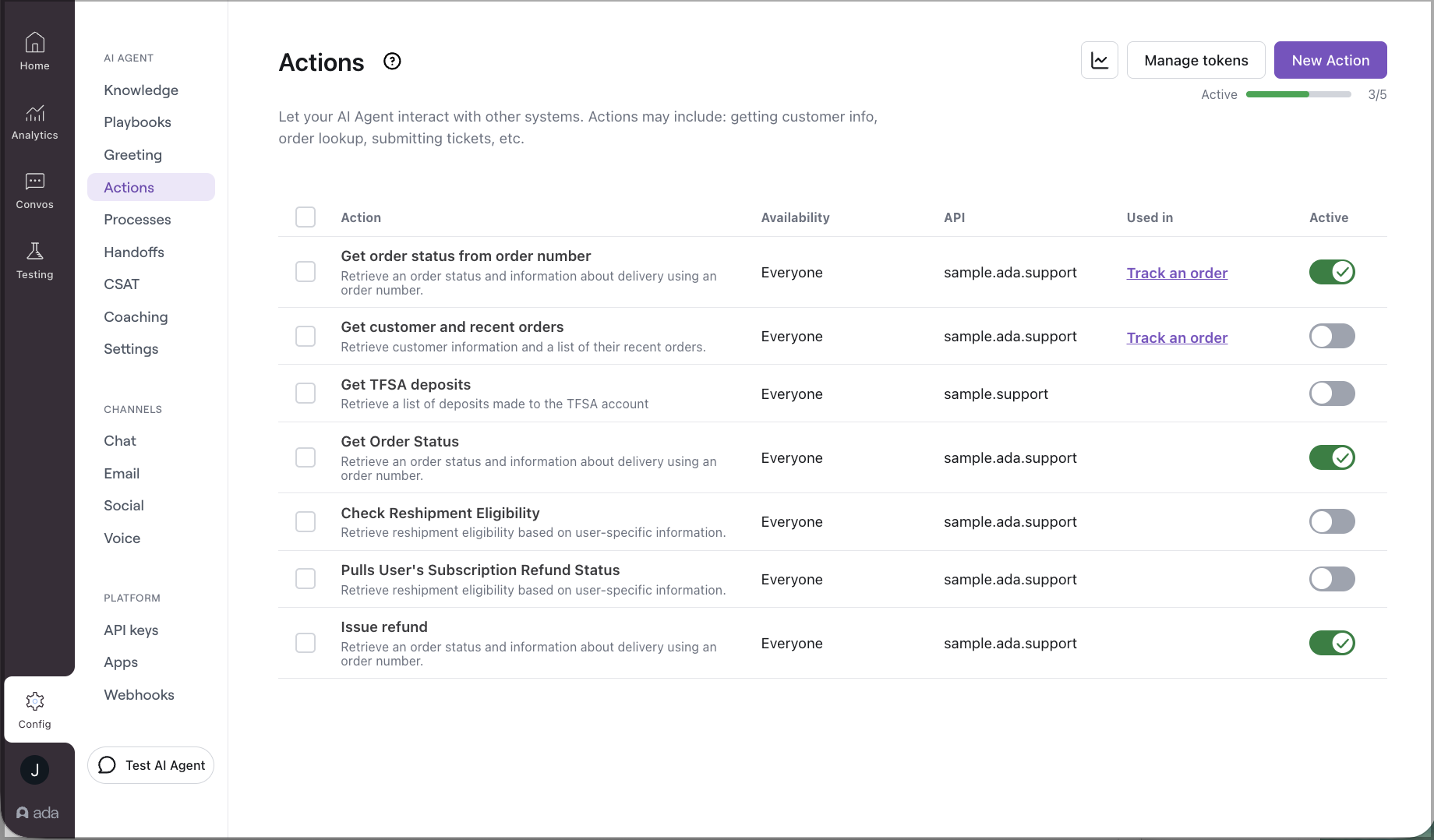Click the Config gear icon
This screenshot has height=840, width=1434.
tap(35, 701)
